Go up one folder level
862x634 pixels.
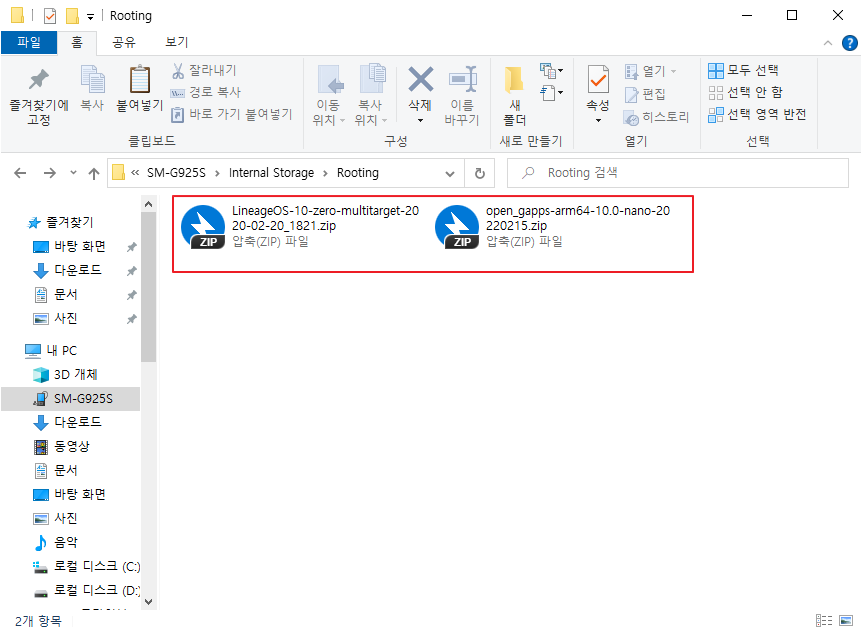[94, 174]
